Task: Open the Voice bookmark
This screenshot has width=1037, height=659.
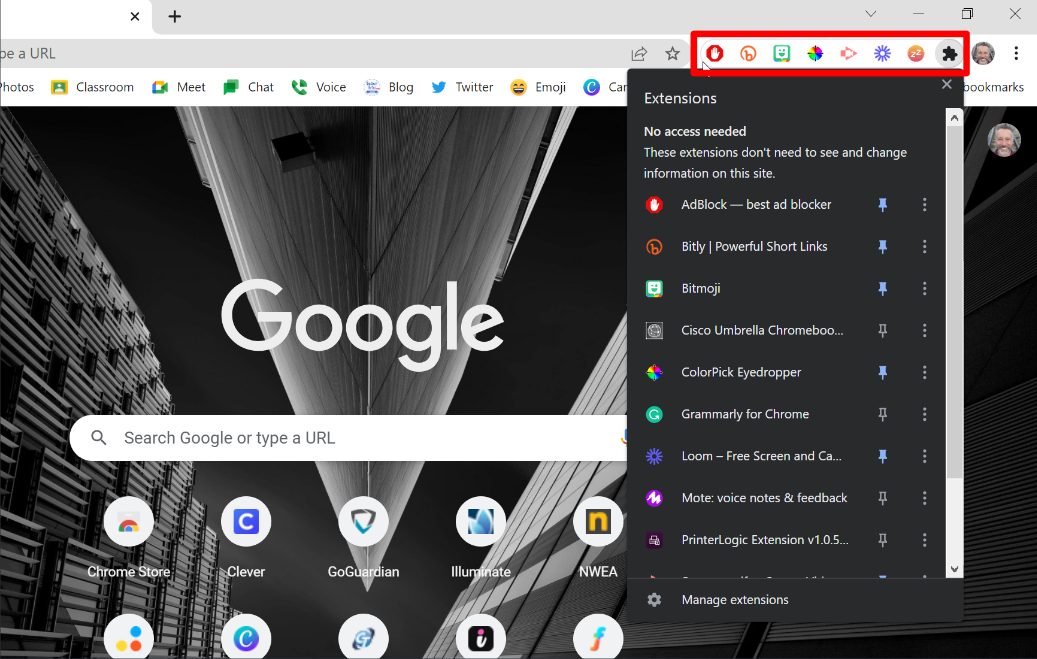Action: tap(319, 87)
